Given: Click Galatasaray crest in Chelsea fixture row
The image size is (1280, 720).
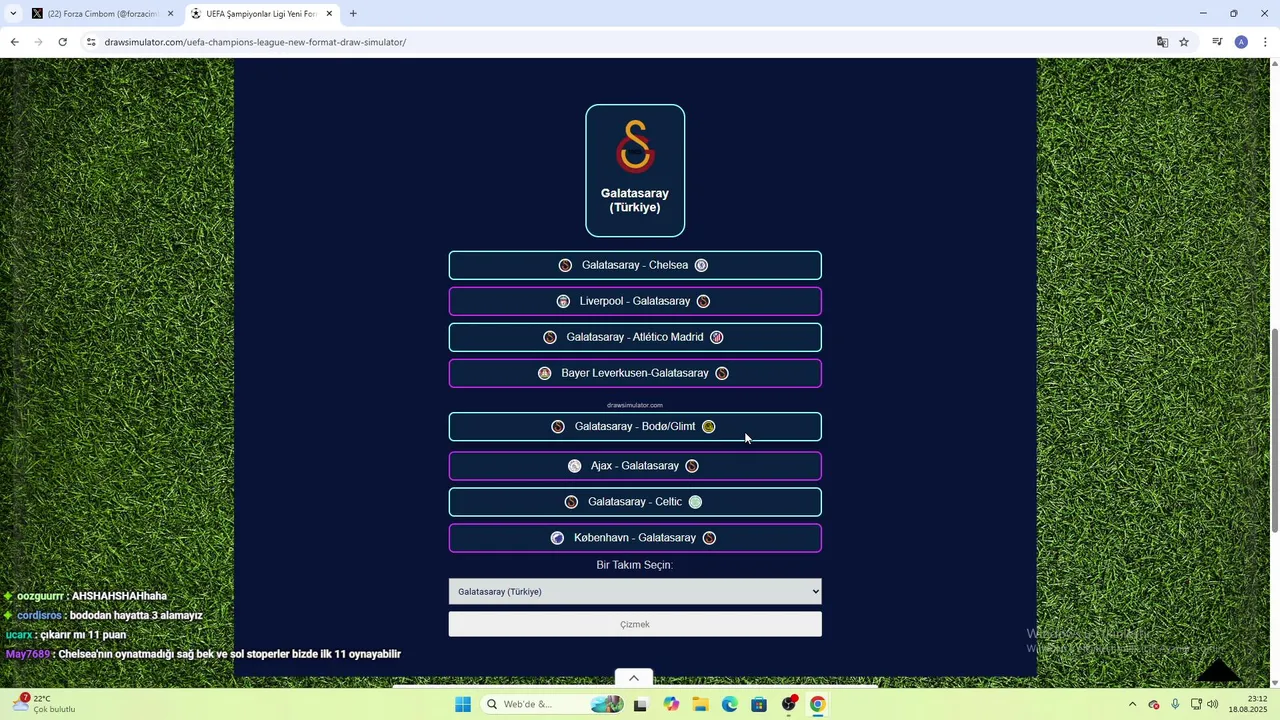Looking at the screenshot, I should point(565,265).
